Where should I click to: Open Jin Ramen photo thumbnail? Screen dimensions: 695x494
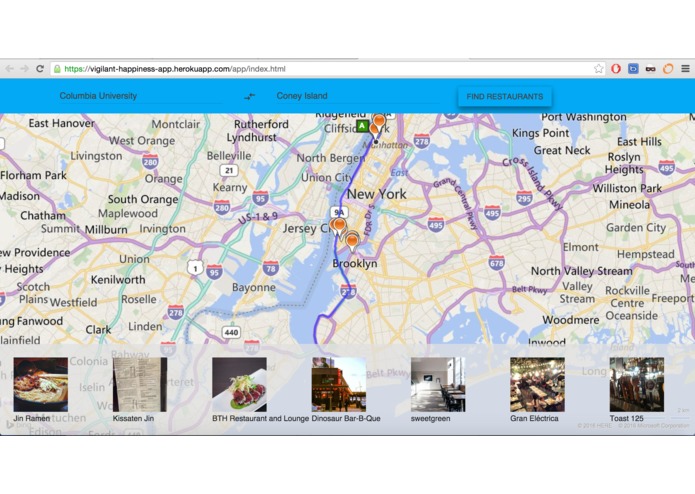[x=41, y=385]
